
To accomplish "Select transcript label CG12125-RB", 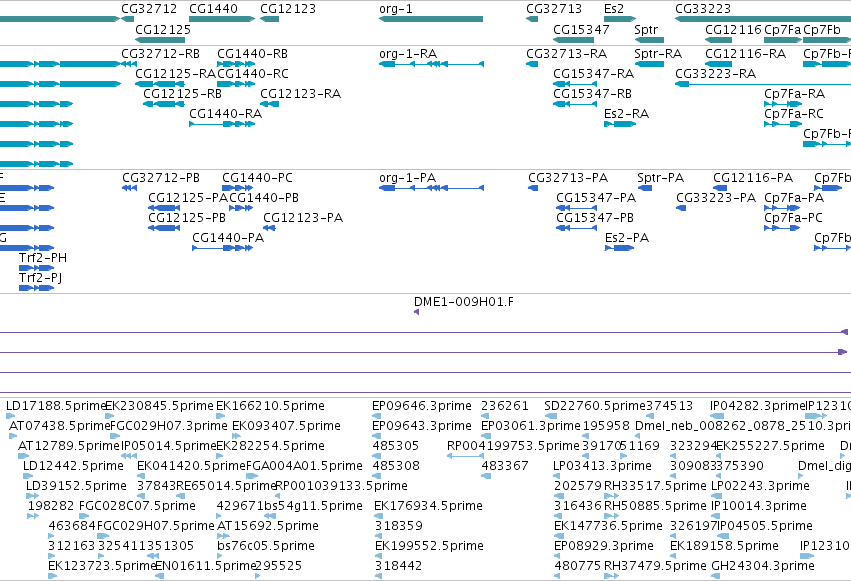I will 182,93.
